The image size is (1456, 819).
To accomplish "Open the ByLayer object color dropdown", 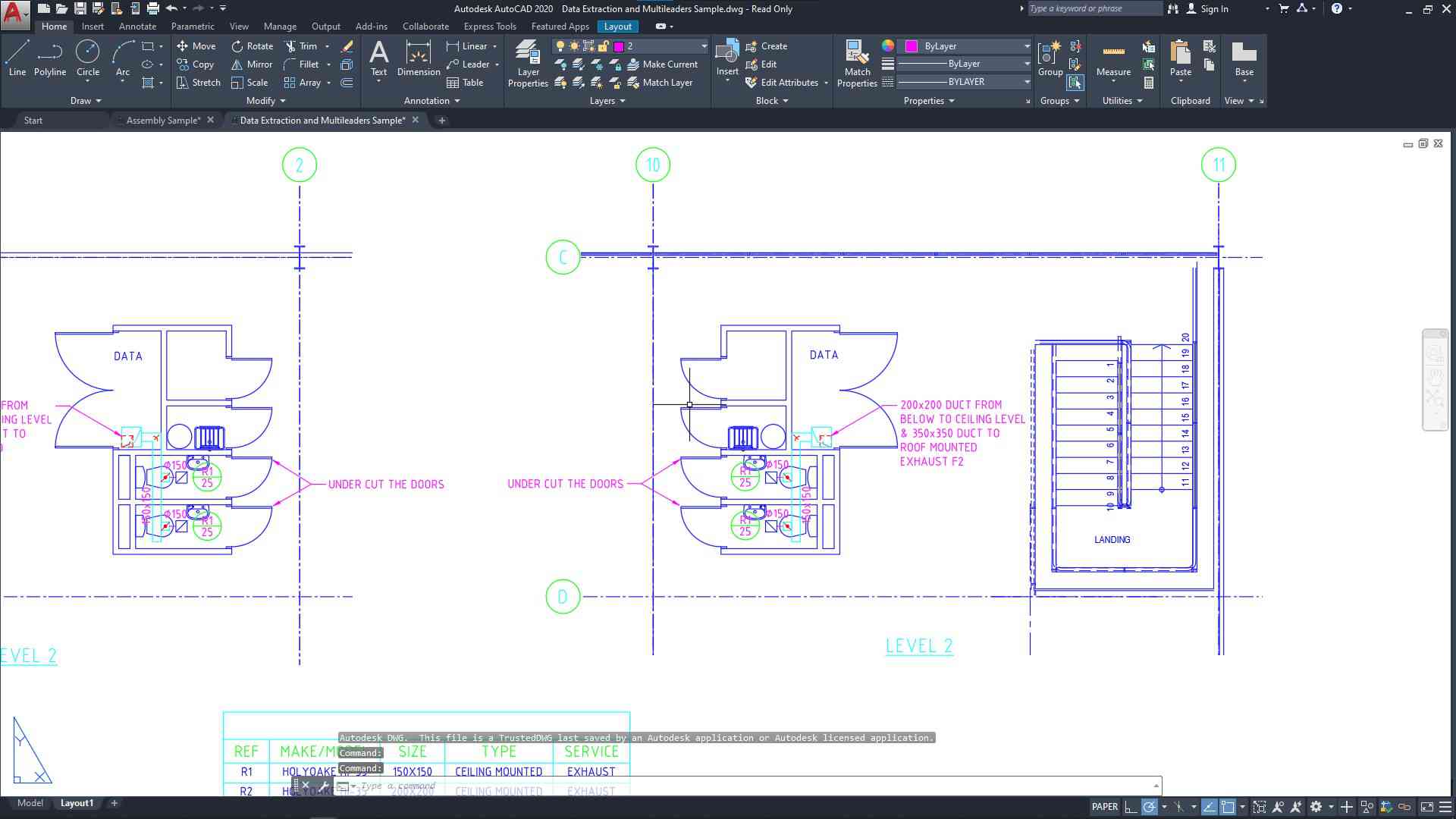I will point(1027,46).
